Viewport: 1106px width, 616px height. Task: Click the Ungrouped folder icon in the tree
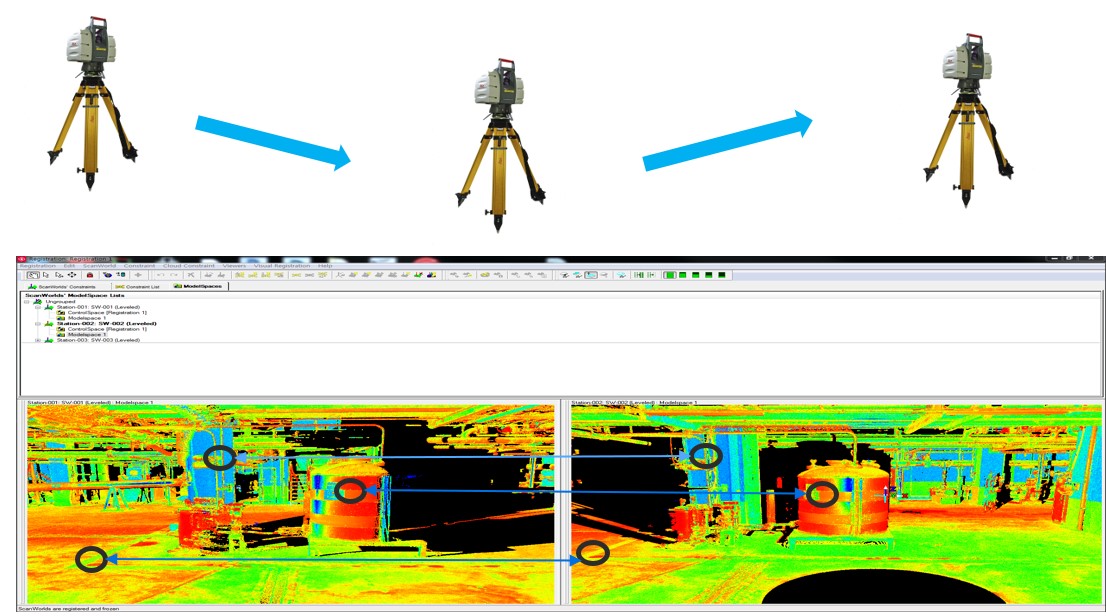tap(38, 301)
